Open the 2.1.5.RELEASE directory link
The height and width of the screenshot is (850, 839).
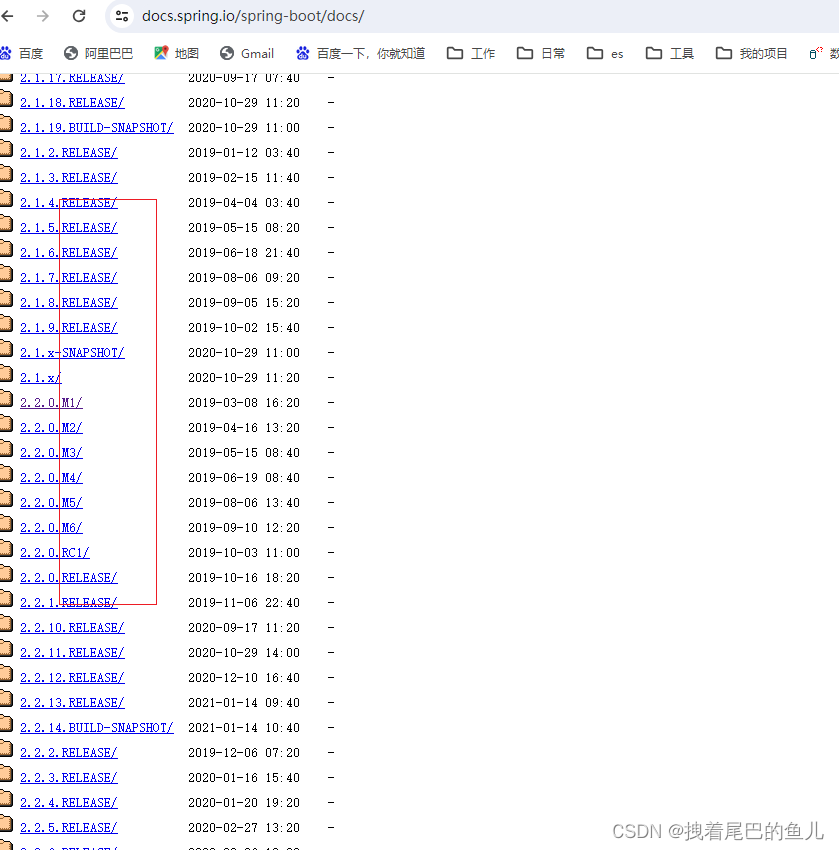point(68,227)
